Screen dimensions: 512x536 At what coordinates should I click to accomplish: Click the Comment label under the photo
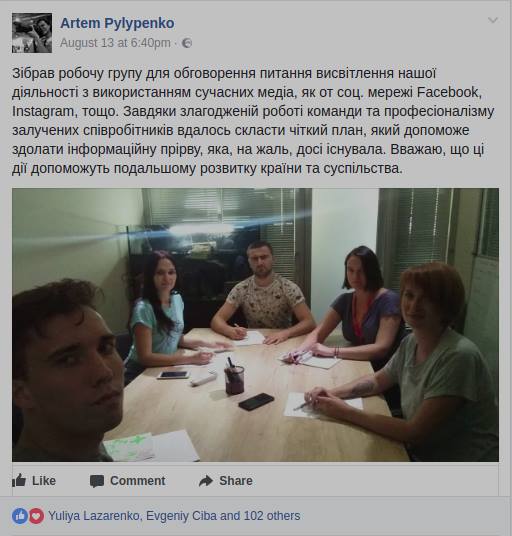(137, 481)
